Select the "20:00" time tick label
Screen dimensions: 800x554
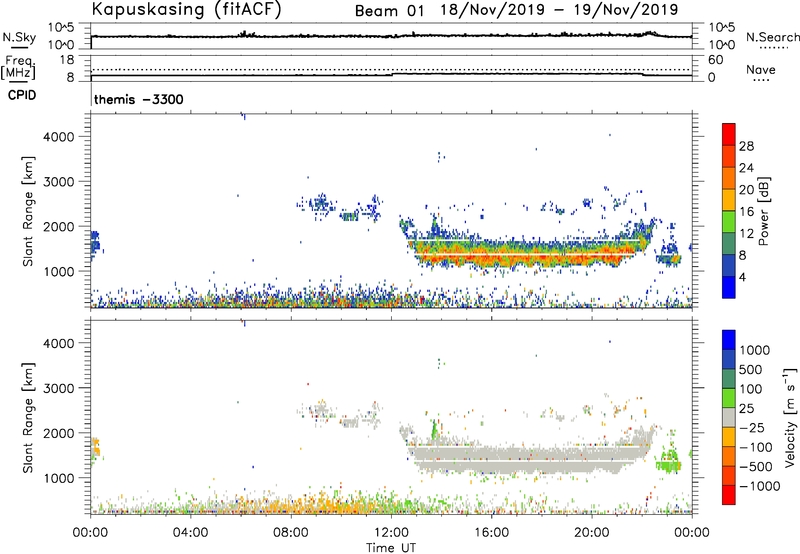[x=591, y=533]
